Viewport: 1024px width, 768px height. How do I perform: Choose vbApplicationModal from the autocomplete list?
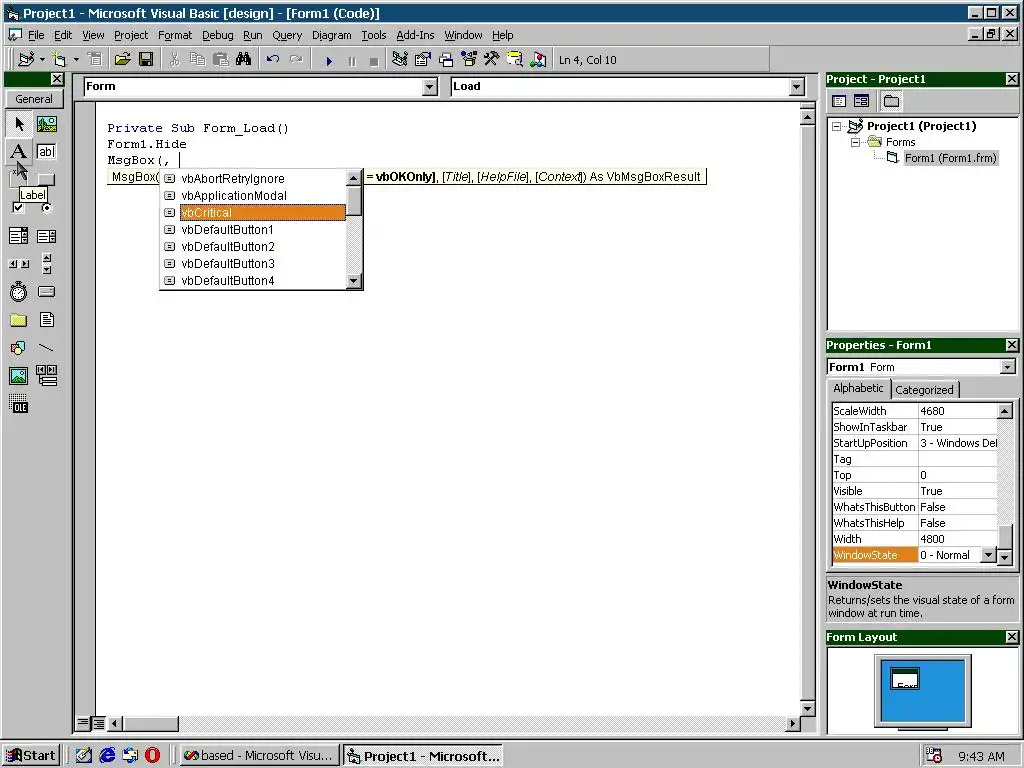click(x=254, y=196)
